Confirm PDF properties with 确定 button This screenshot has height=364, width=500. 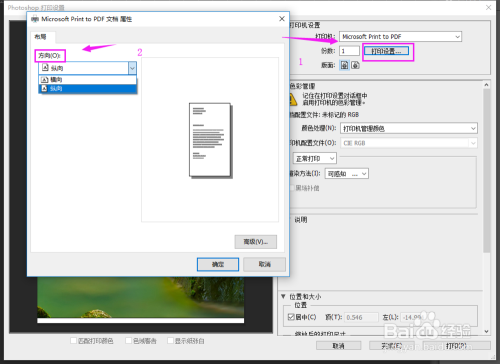pos(218,264)
